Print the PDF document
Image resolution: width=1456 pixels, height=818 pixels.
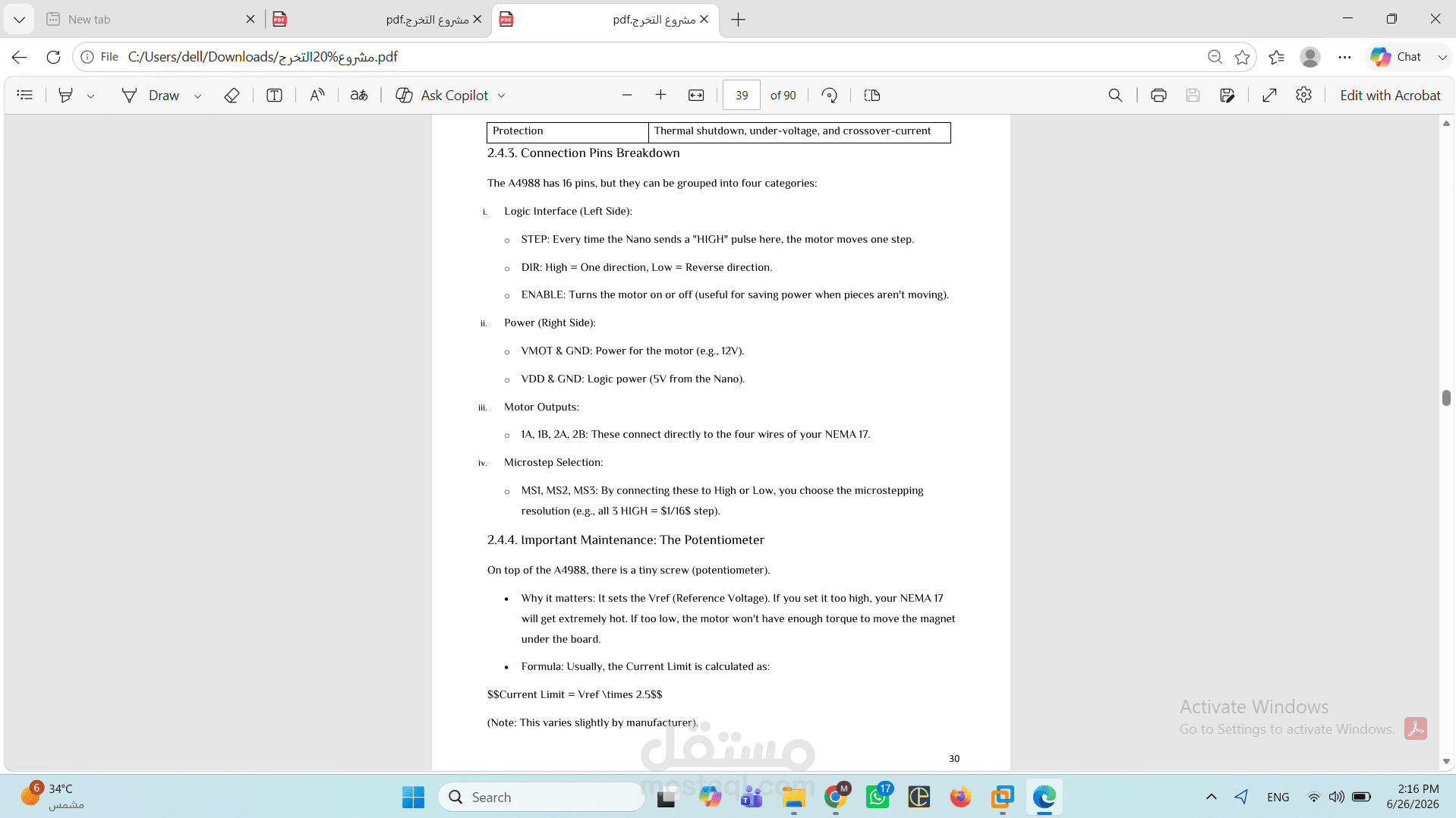pyautogui.click(x=1158, y=95)
